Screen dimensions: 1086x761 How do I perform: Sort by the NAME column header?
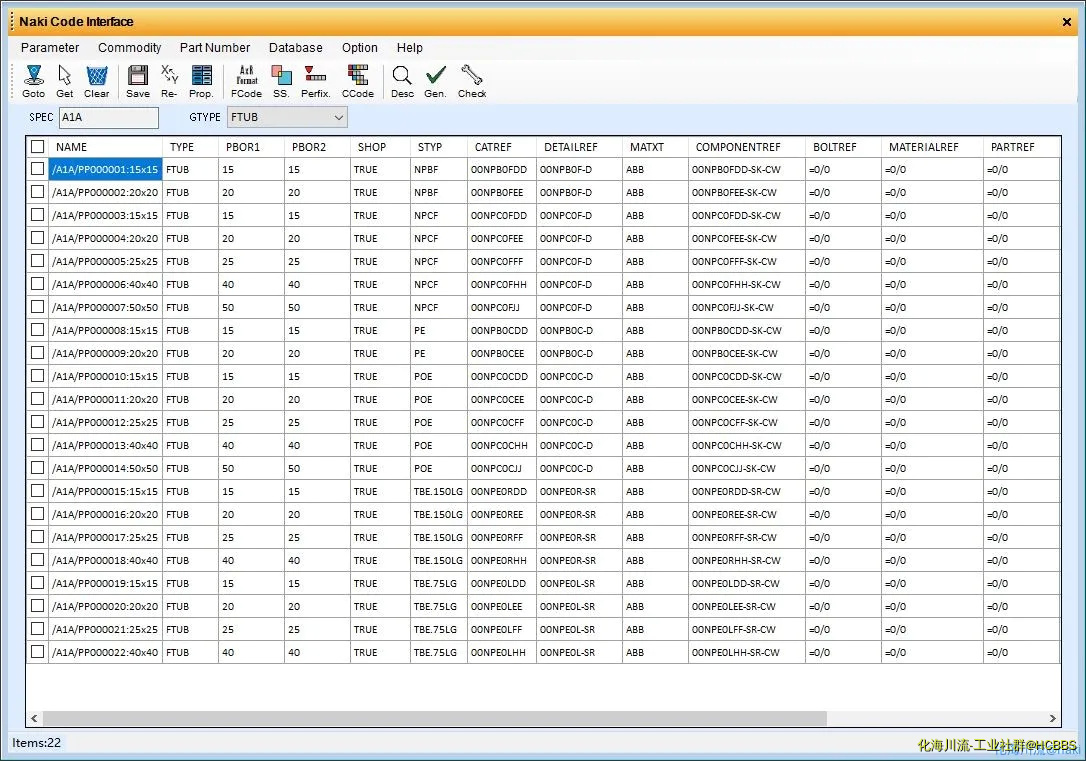[x=105, y=147]
